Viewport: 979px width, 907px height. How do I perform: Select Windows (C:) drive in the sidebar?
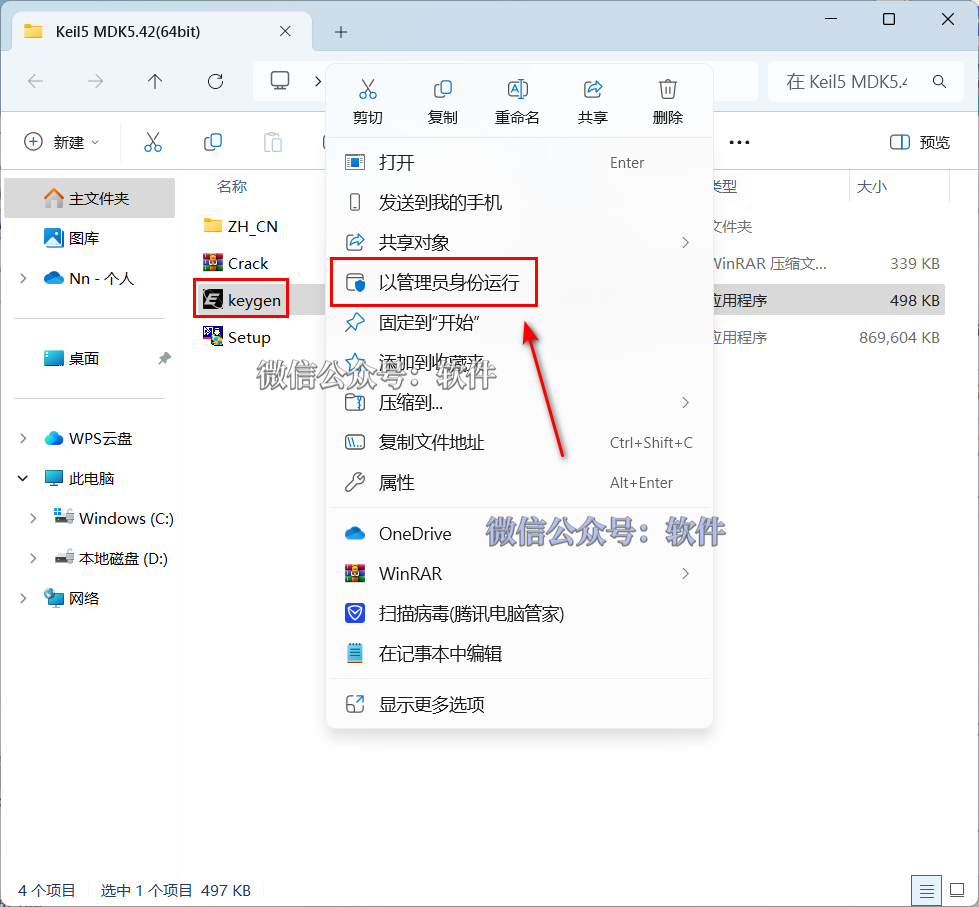coord(113,518)
